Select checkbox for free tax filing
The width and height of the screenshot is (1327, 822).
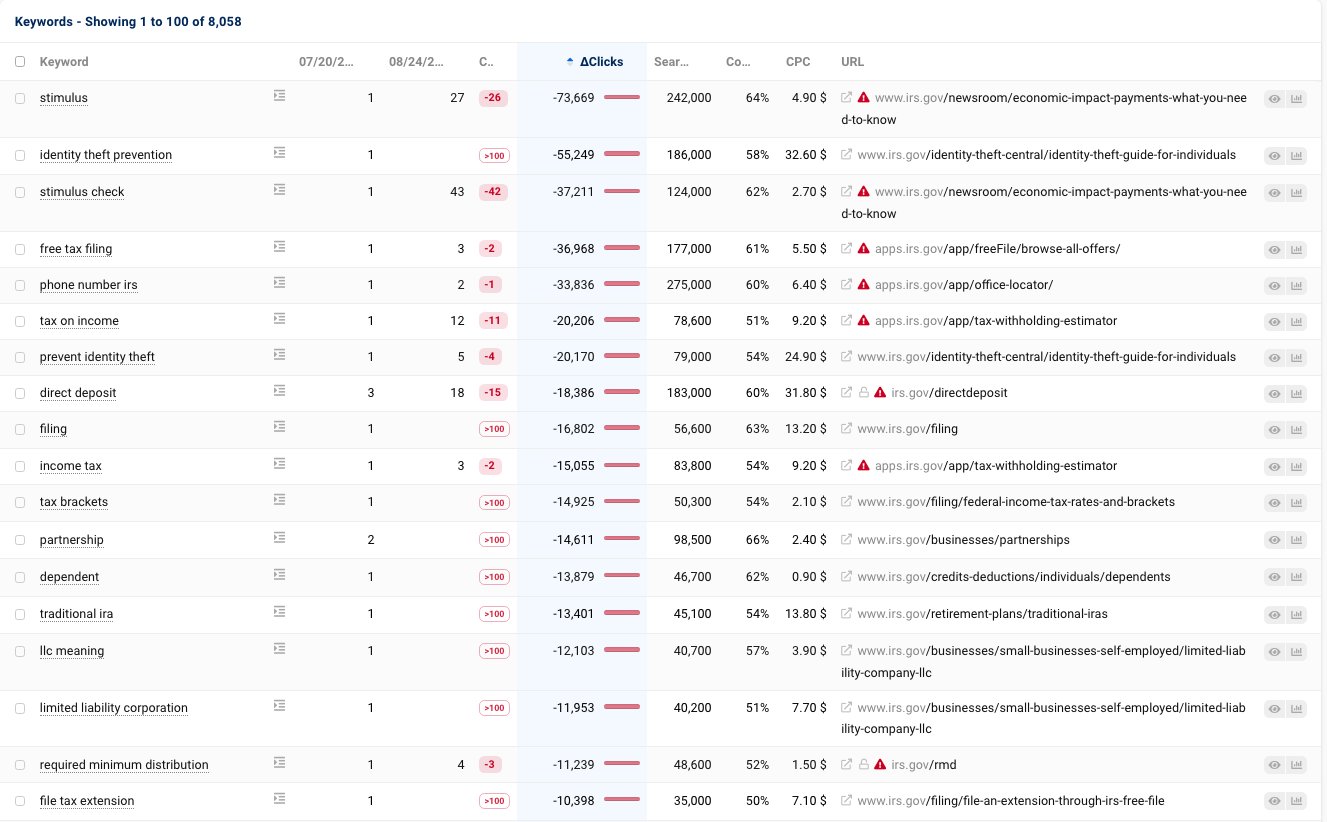coord(20,250)
